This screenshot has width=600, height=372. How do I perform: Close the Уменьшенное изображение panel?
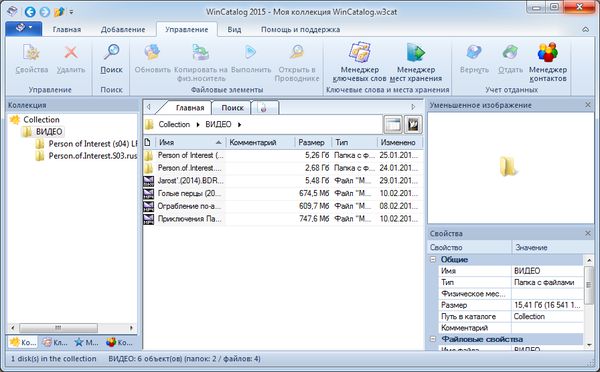pyautogui.click(x=588, y=105)
